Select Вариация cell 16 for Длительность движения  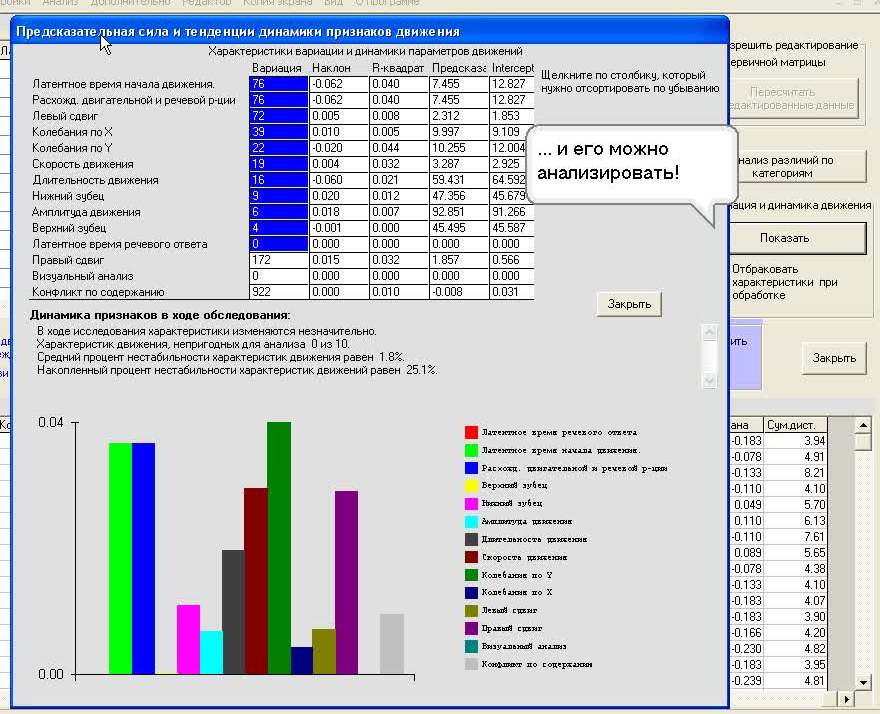[x=278, y=180]
